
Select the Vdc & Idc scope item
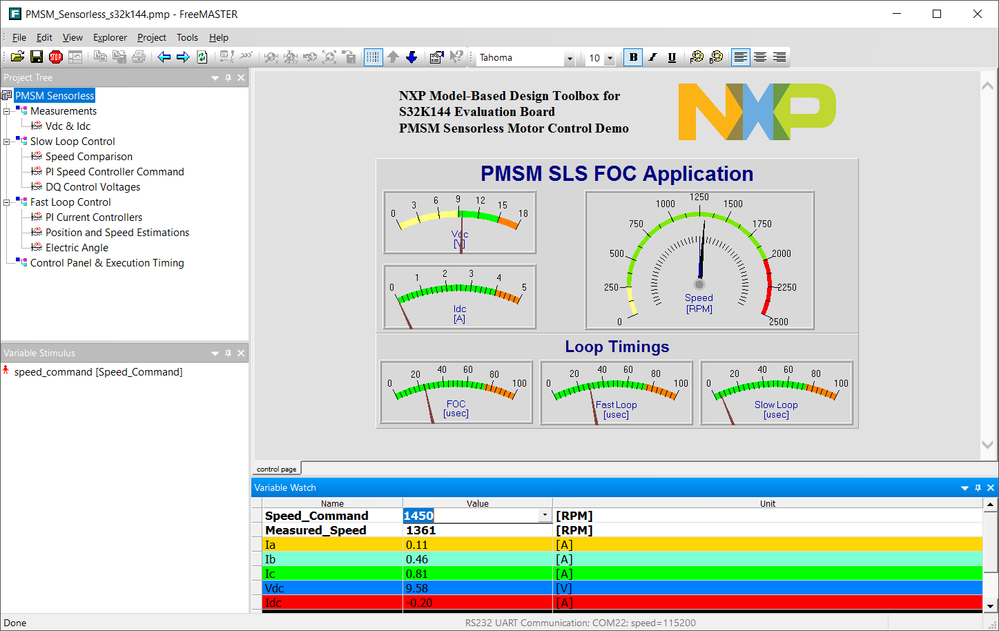[x=68, y=126]
